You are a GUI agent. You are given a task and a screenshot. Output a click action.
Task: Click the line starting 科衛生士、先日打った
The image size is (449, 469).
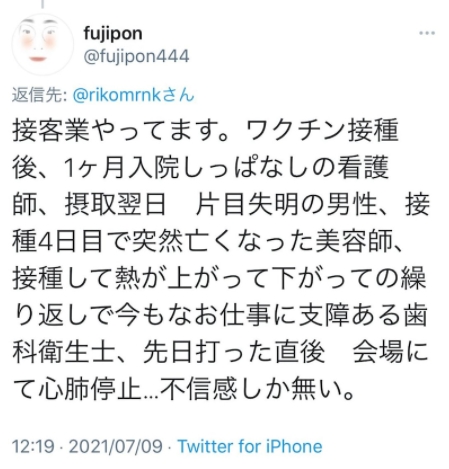coord(220,352)
